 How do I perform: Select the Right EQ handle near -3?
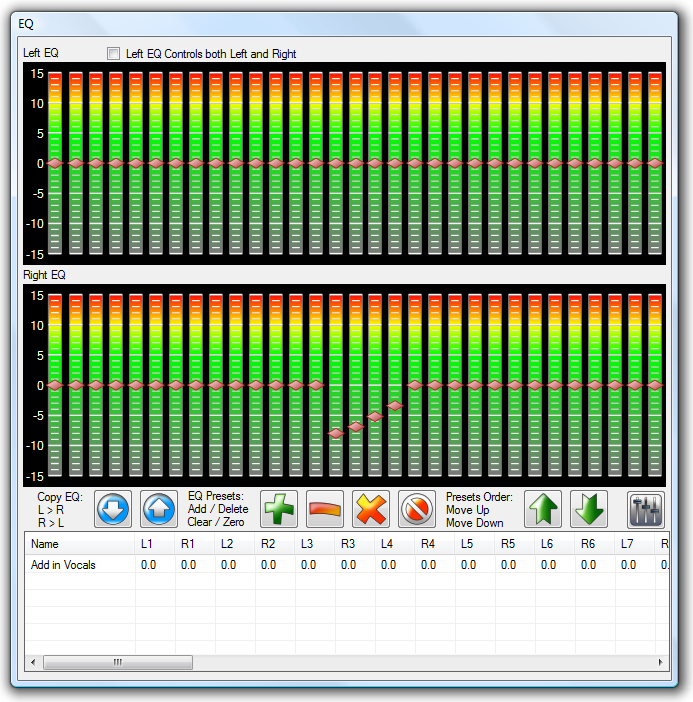(x=395, y=406)
